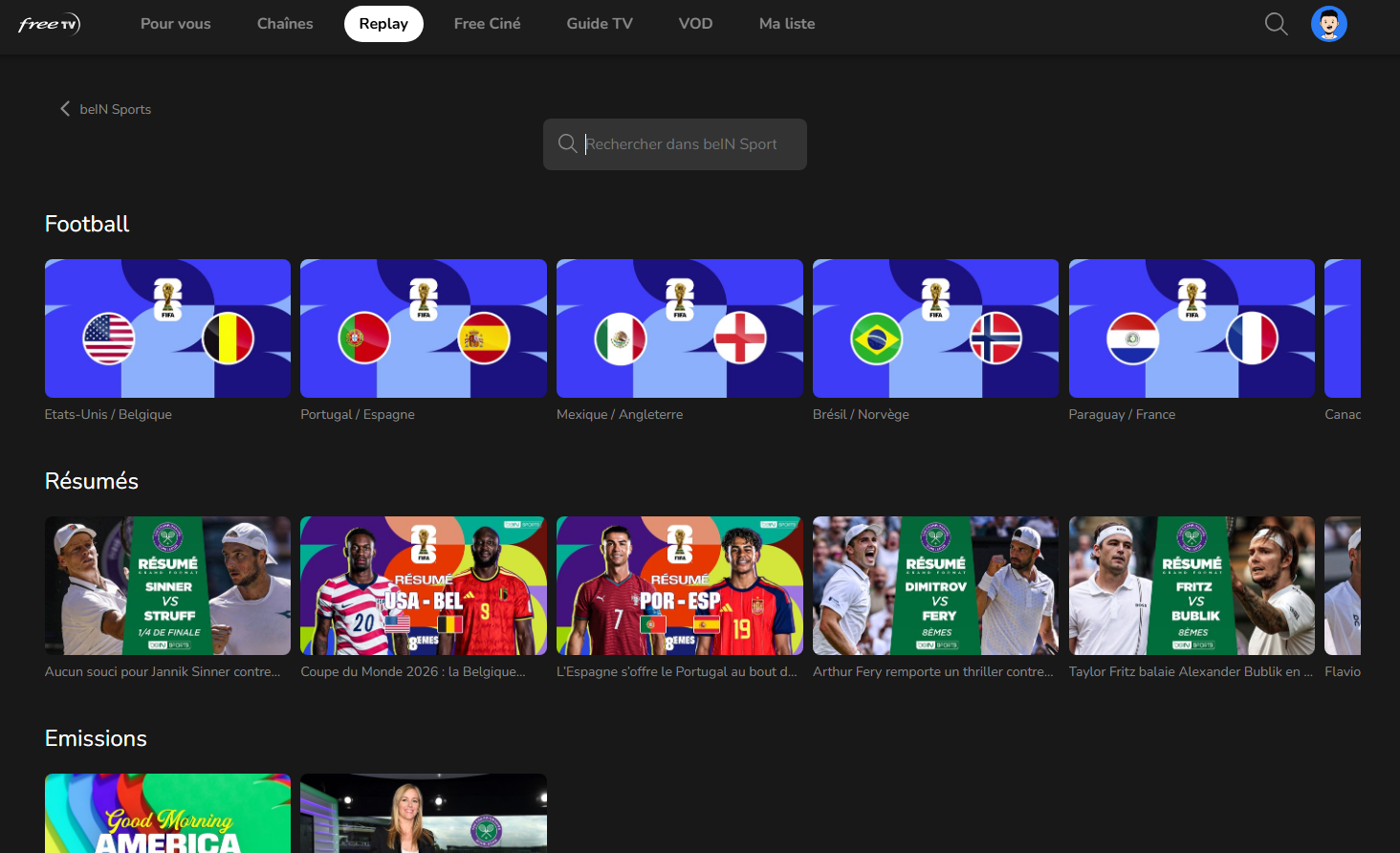Image resolution: width=1400 pixels, height=853 pixels.
Task: Switch to the Chaînes tab
Action: pyautogui.click(x=285, y=24)
